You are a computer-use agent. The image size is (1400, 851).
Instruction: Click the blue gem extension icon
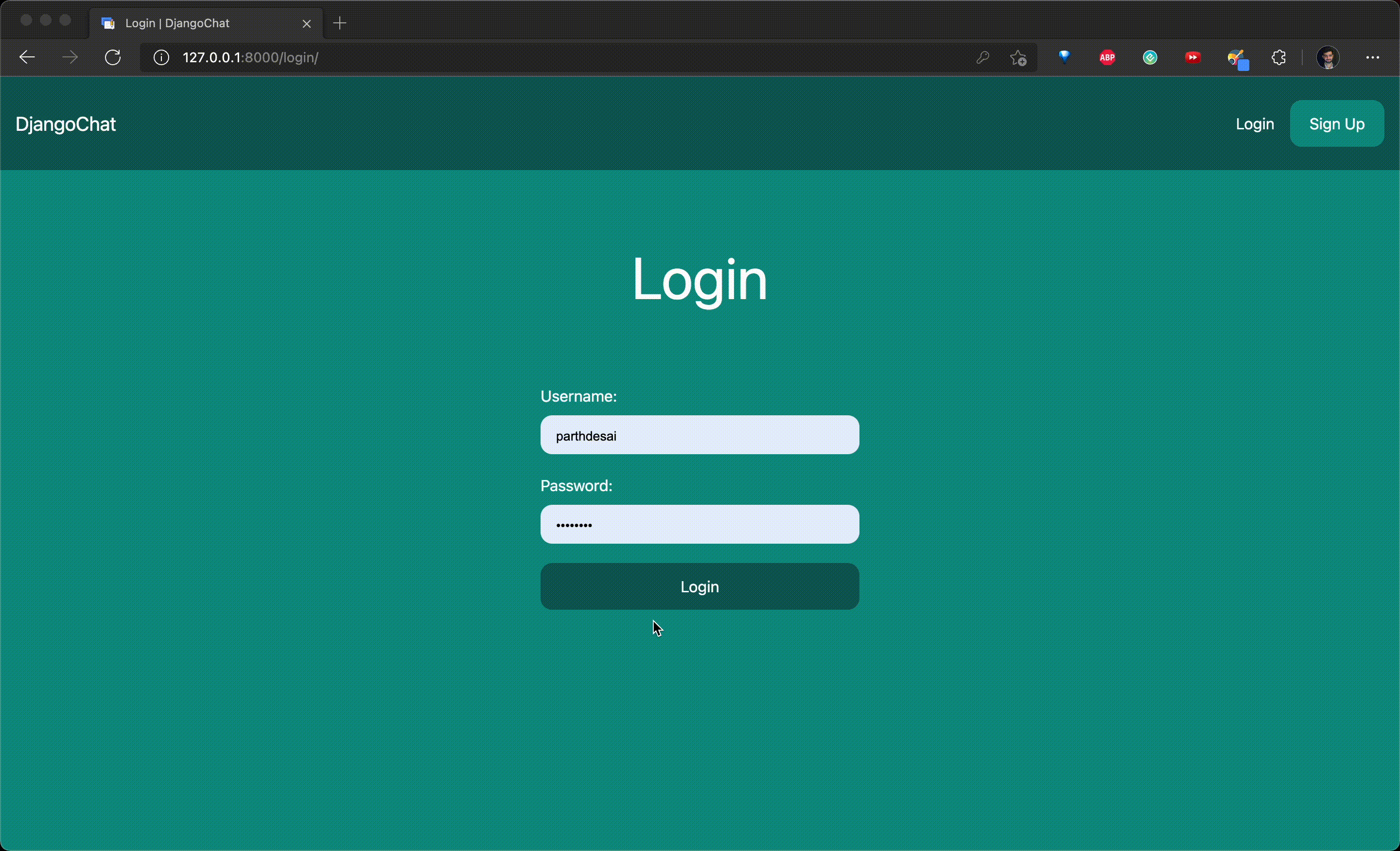tap(1064, 56)
